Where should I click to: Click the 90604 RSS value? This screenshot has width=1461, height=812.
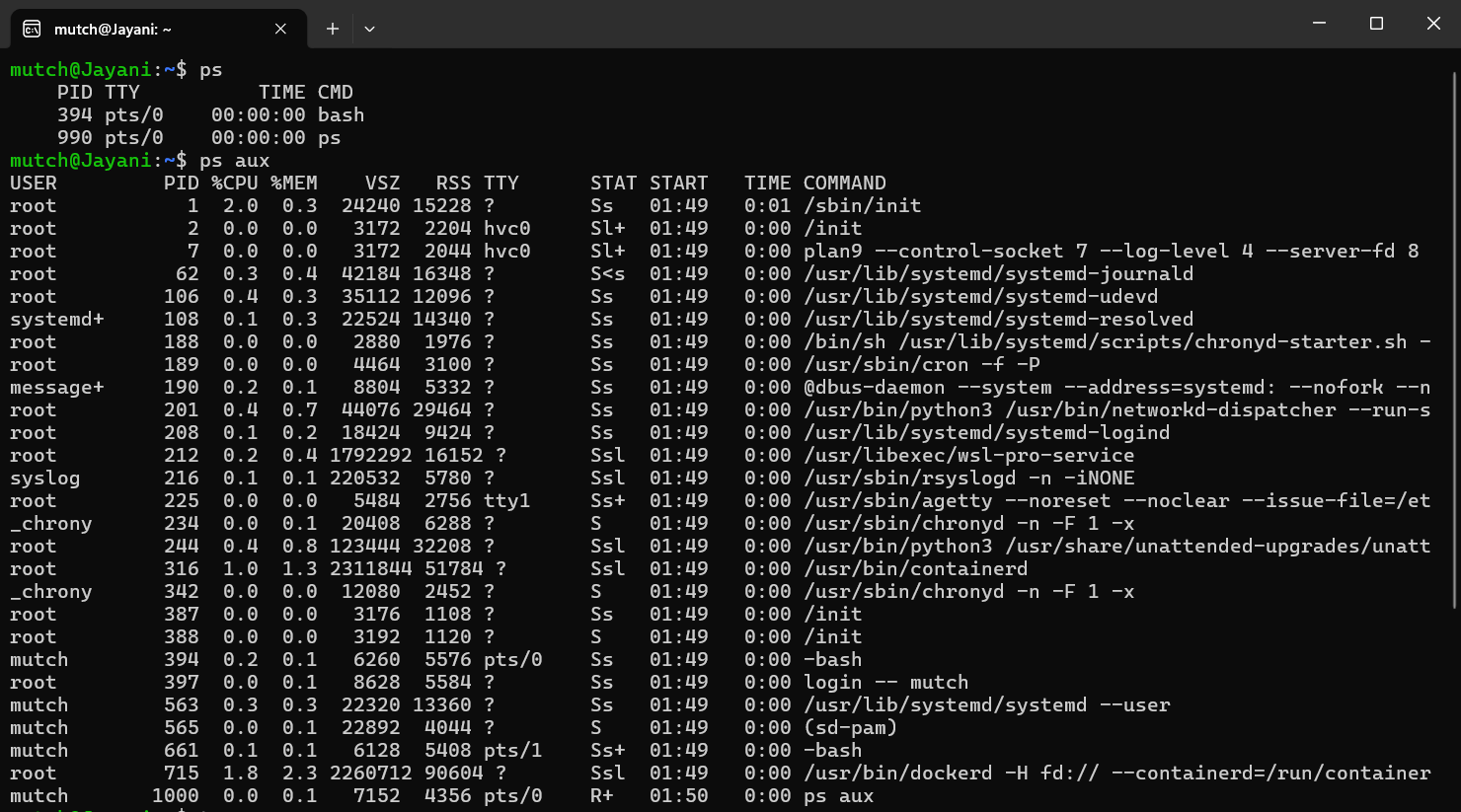tap(454, 774)
